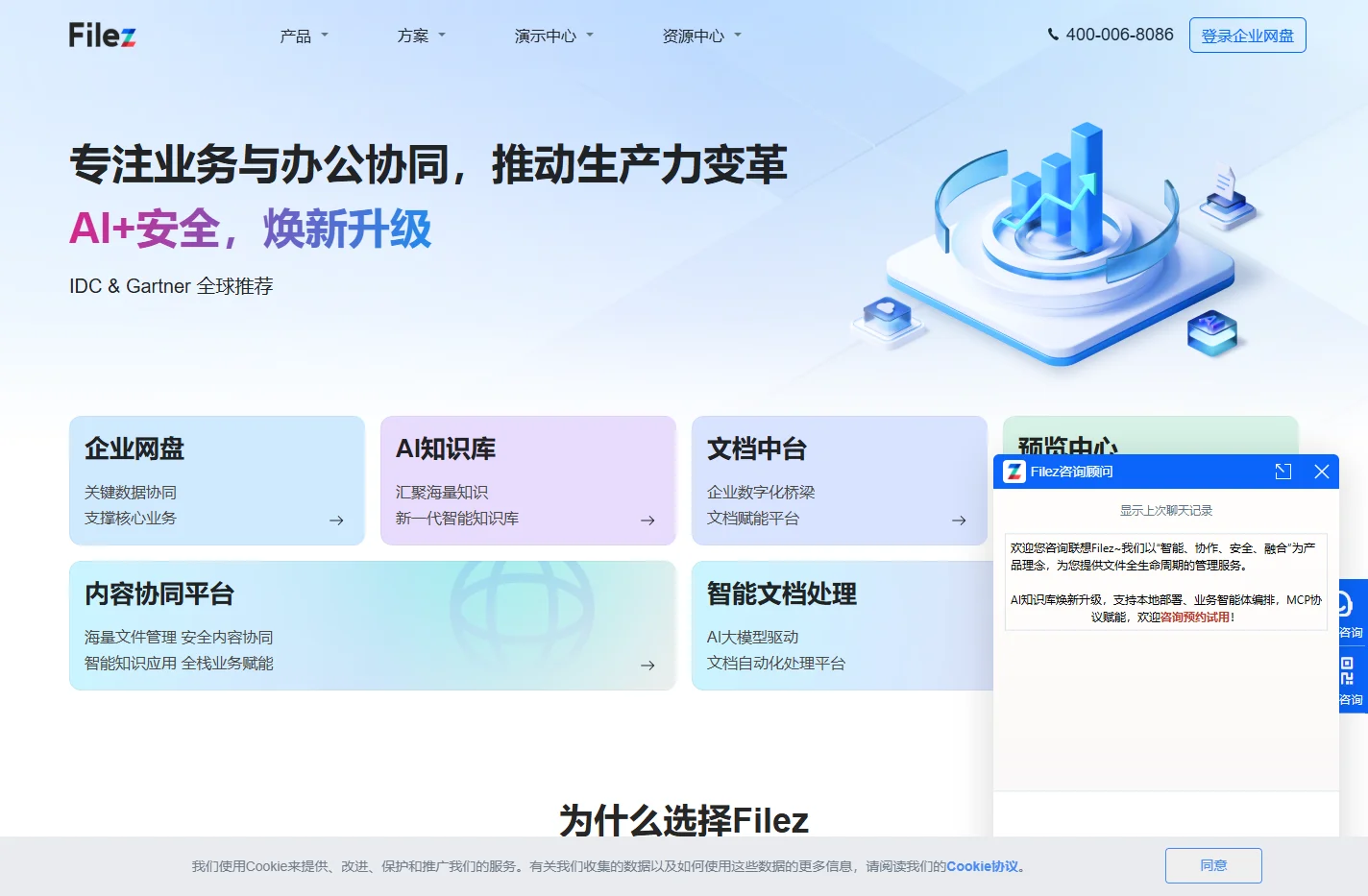
Task: Click the IDC & Gartner 全球推荐 text
Action: pyautogui.click(x=171, y=286)
